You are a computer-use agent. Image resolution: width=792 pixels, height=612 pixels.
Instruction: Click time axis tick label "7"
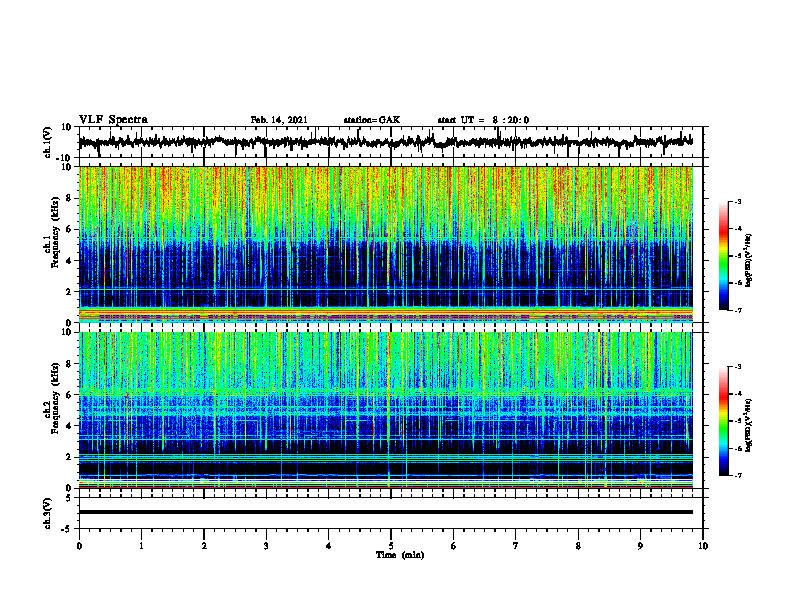coord(516,546)
